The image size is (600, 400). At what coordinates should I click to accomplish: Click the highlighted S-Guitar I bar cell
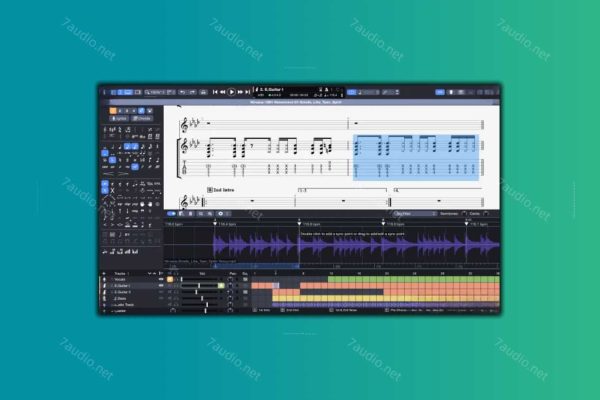276,286
